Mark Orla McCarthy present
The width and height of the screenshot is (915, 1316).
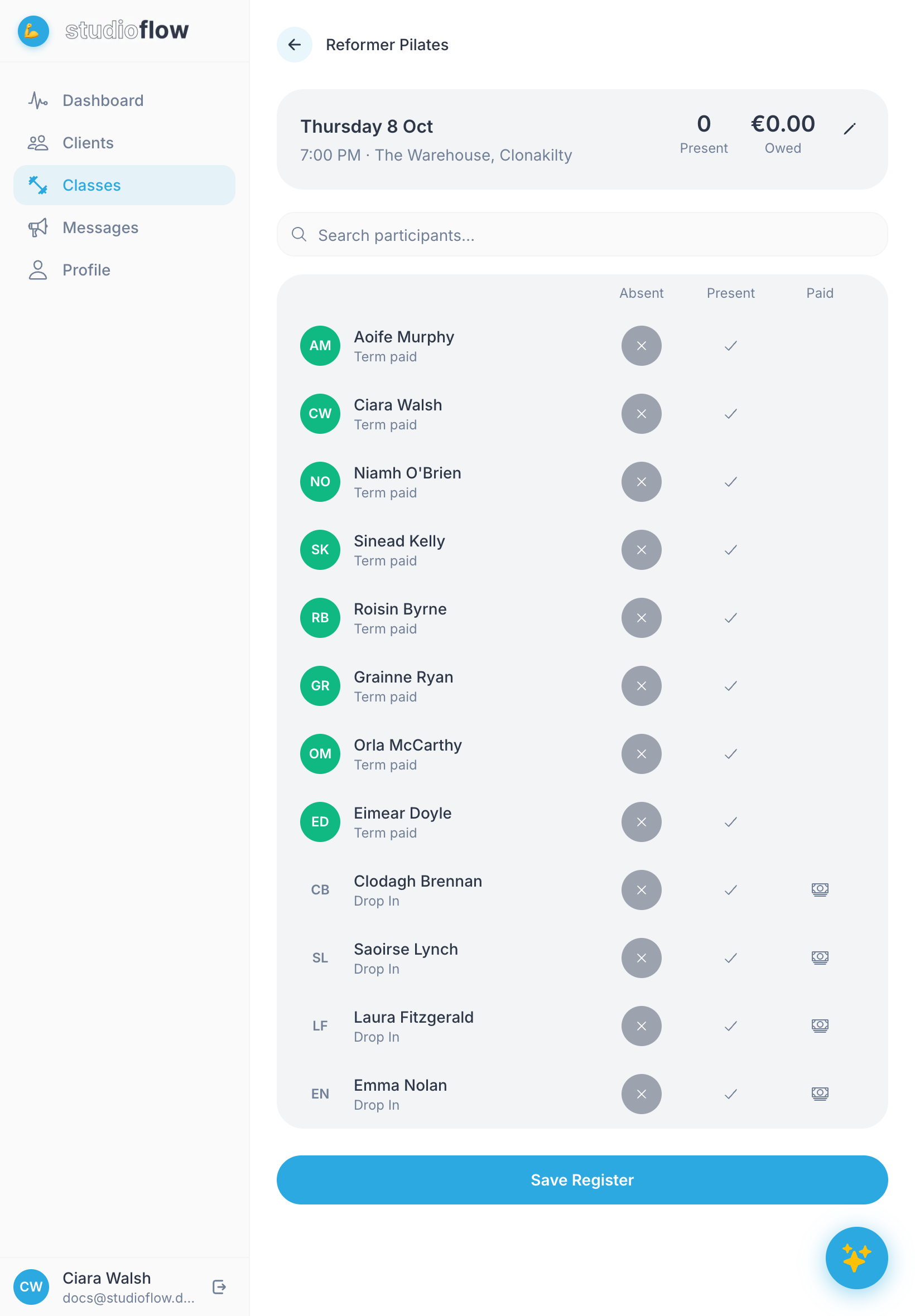tap(730, 754)
